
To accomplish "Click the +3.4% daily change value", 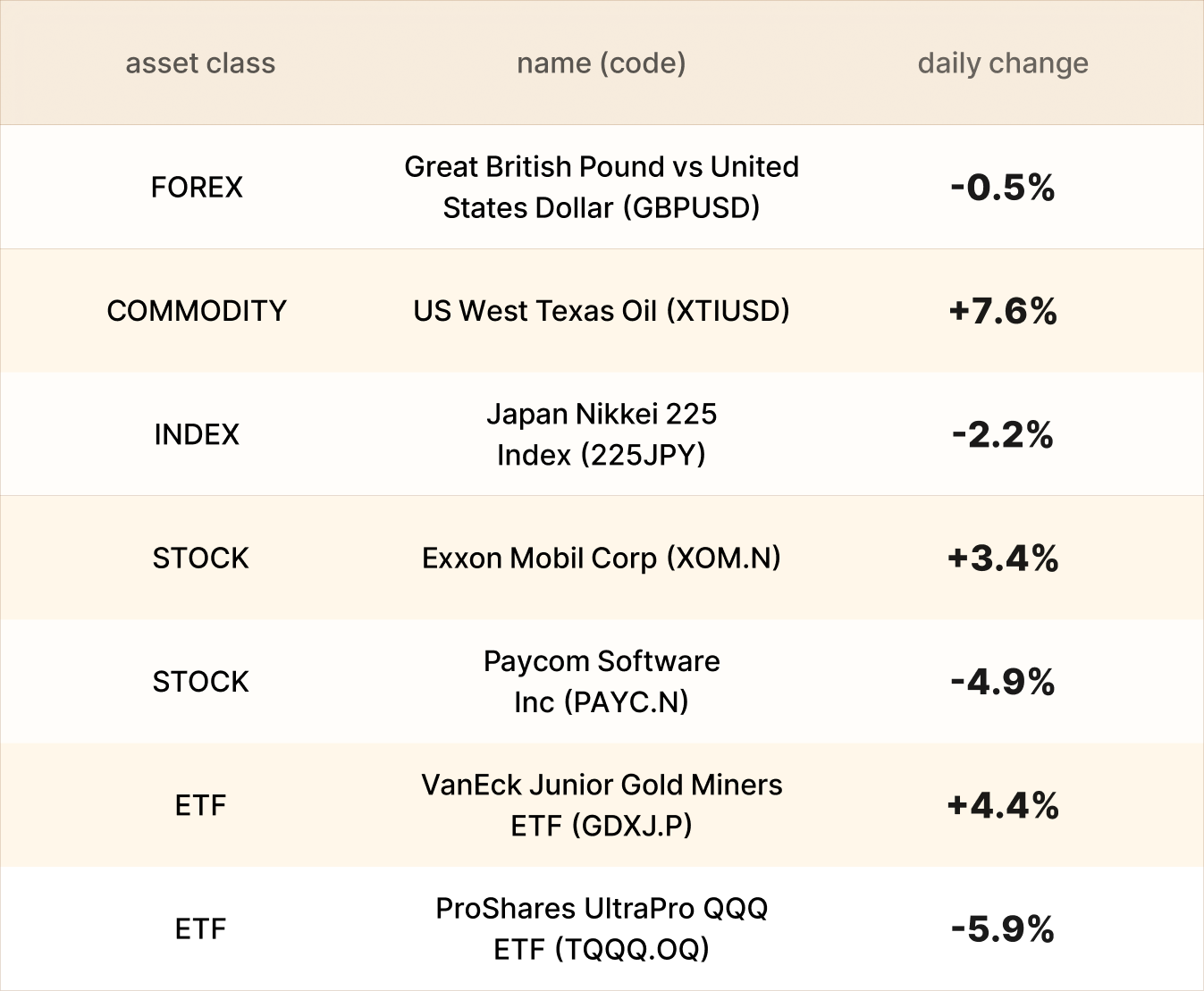I will pos(1003,558).
